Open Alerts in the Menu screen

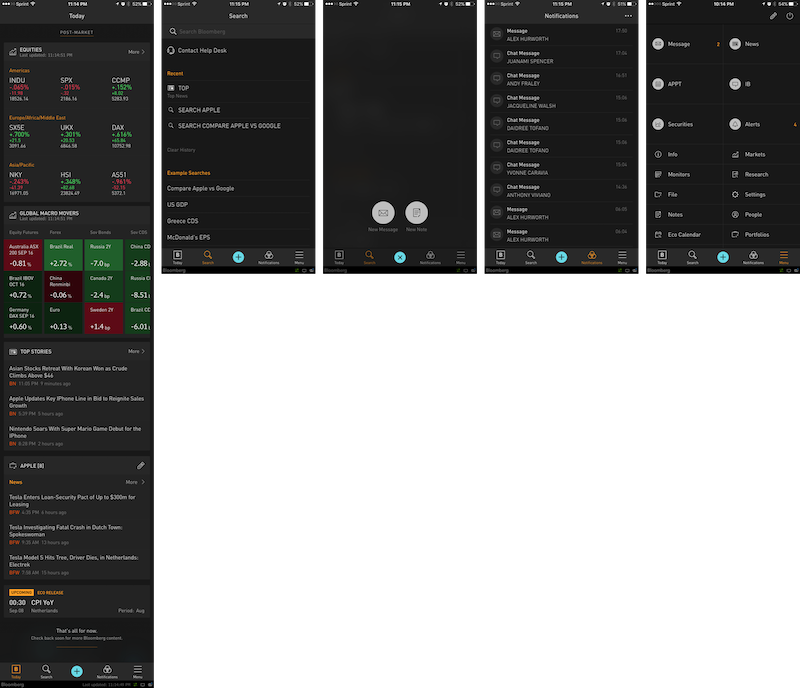(761, 124)
